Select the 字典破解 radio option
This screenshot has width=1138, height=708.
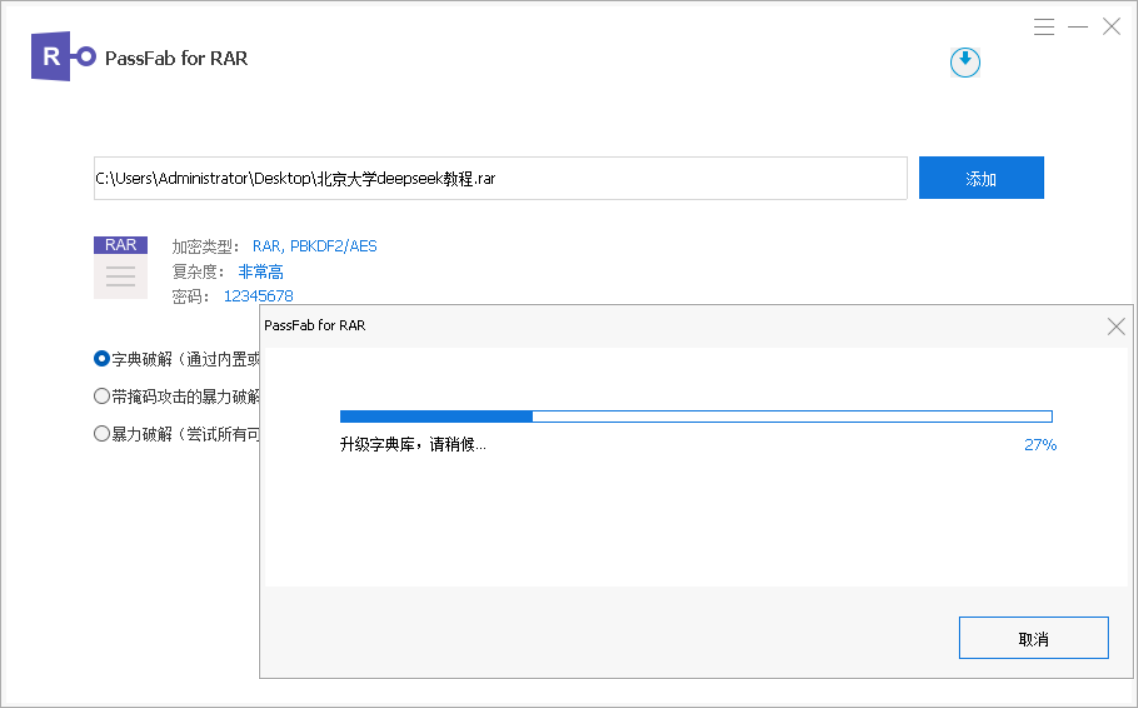pos(102,358)
